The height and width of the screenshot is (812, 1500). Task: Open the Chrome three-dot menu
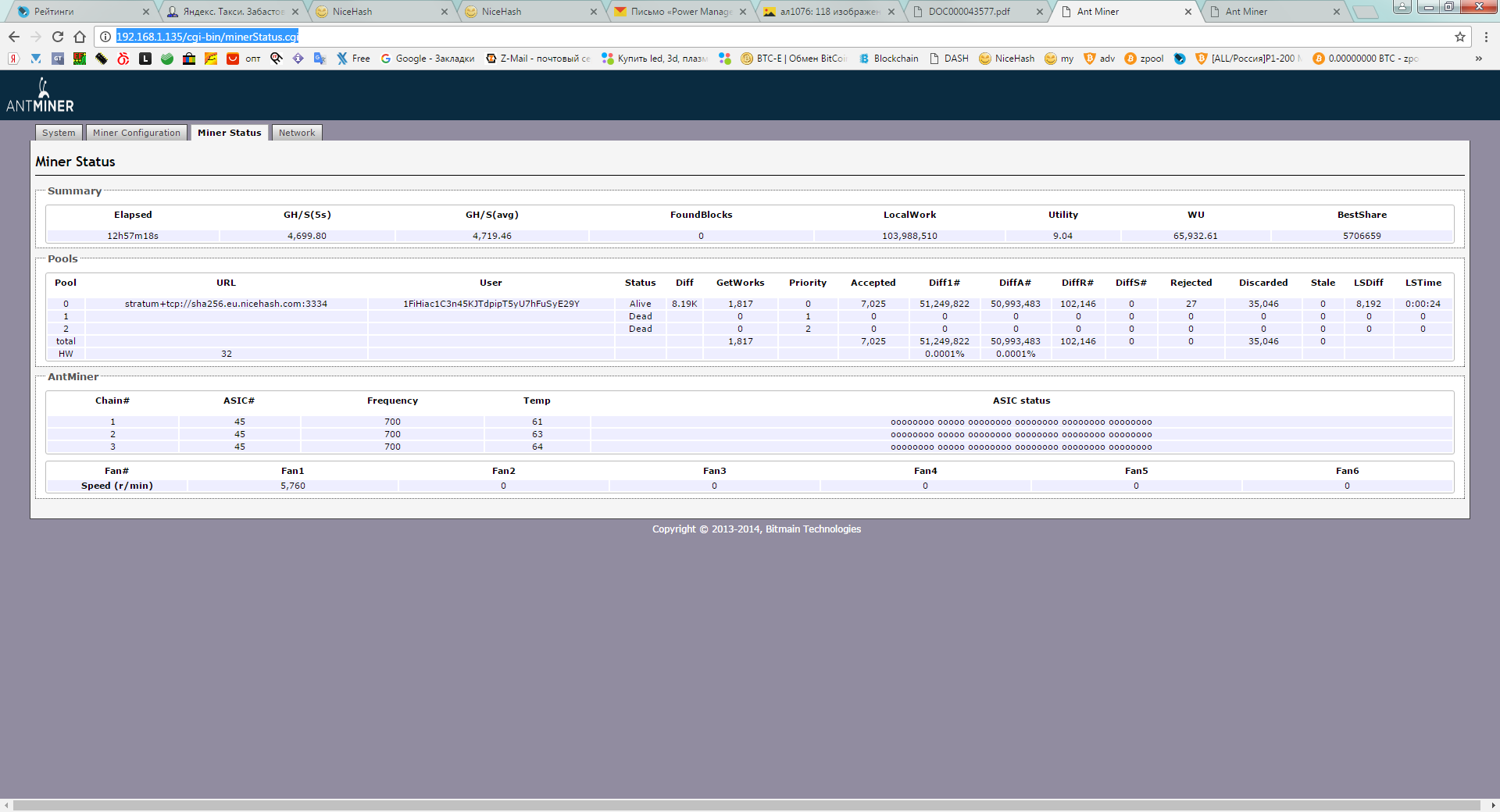point(1486,37)
